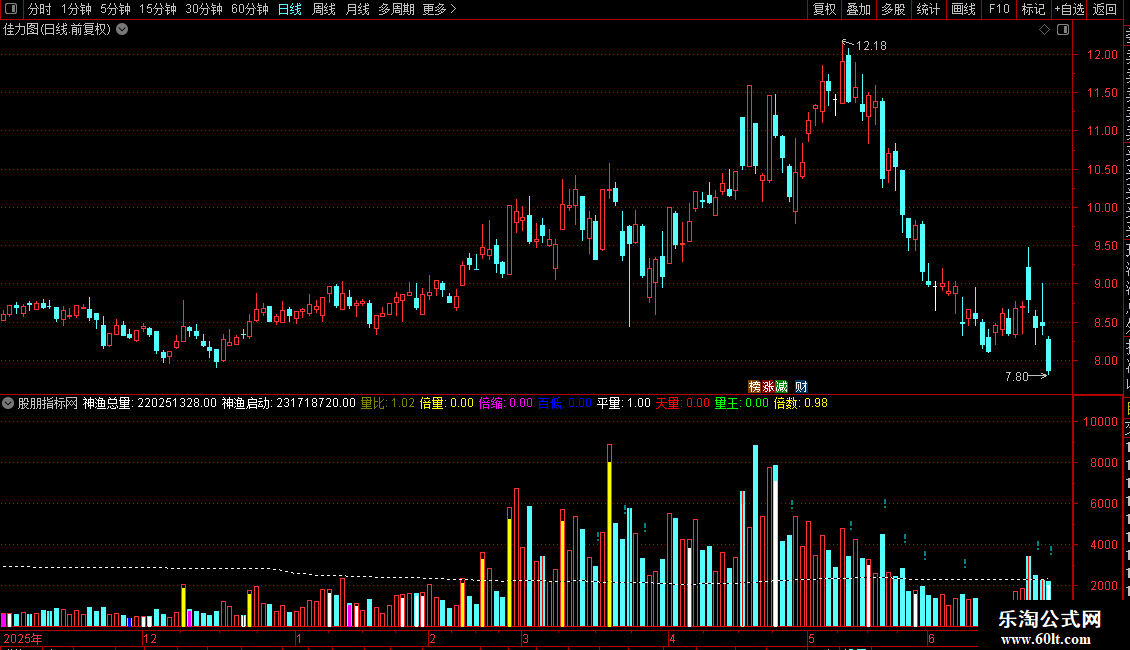Click the 百低: 0.00 label
The height and width of the screenshot is (650, 1130).
(x=565, y=404)
